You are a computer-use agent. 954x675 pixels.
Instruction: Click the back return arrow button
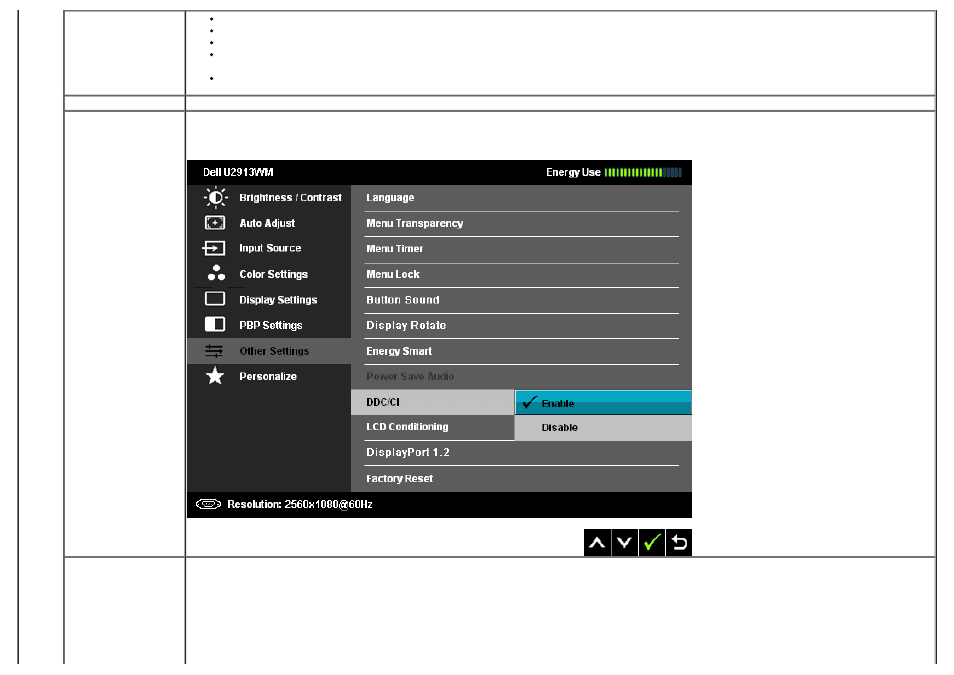point(679,542)
